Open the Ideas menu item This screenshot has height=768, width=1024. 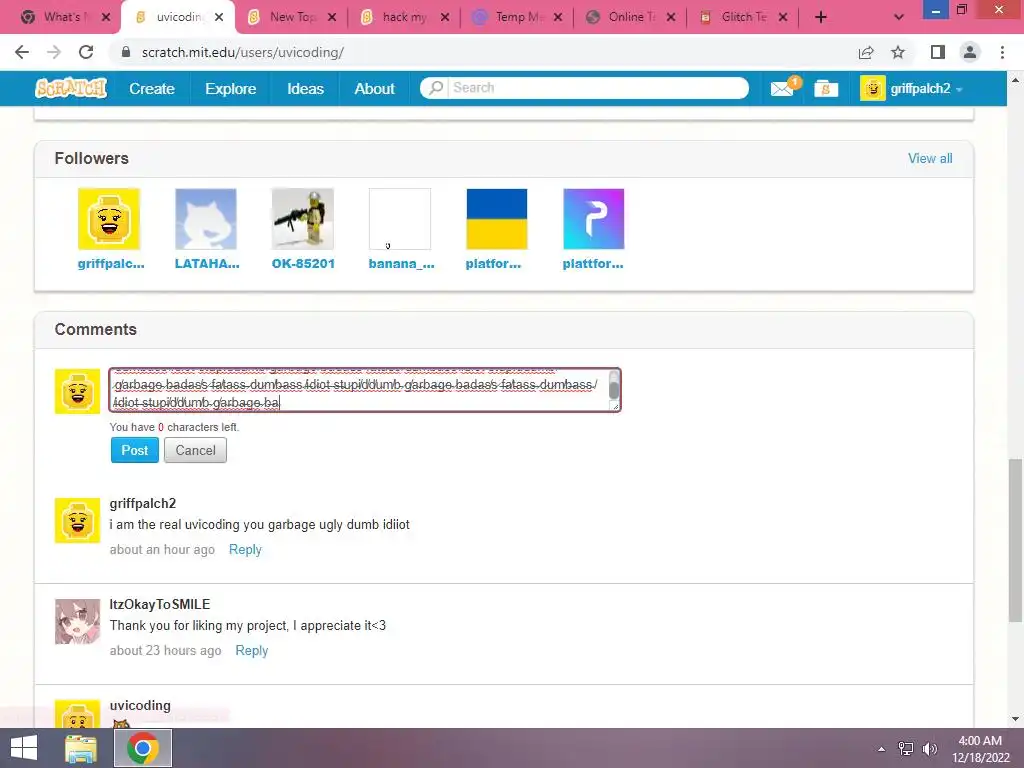tap(306, 89)
